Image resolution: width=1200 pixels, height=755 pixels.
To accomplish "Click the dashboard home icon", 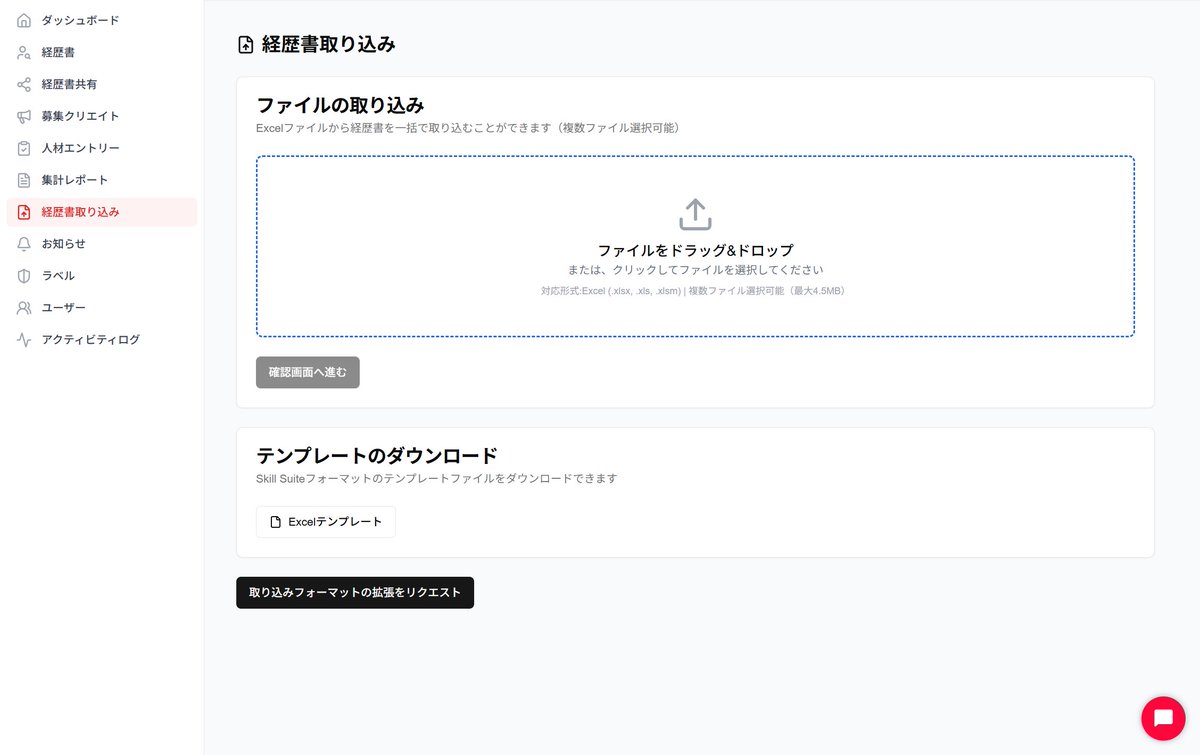I will tap(24, 20).
